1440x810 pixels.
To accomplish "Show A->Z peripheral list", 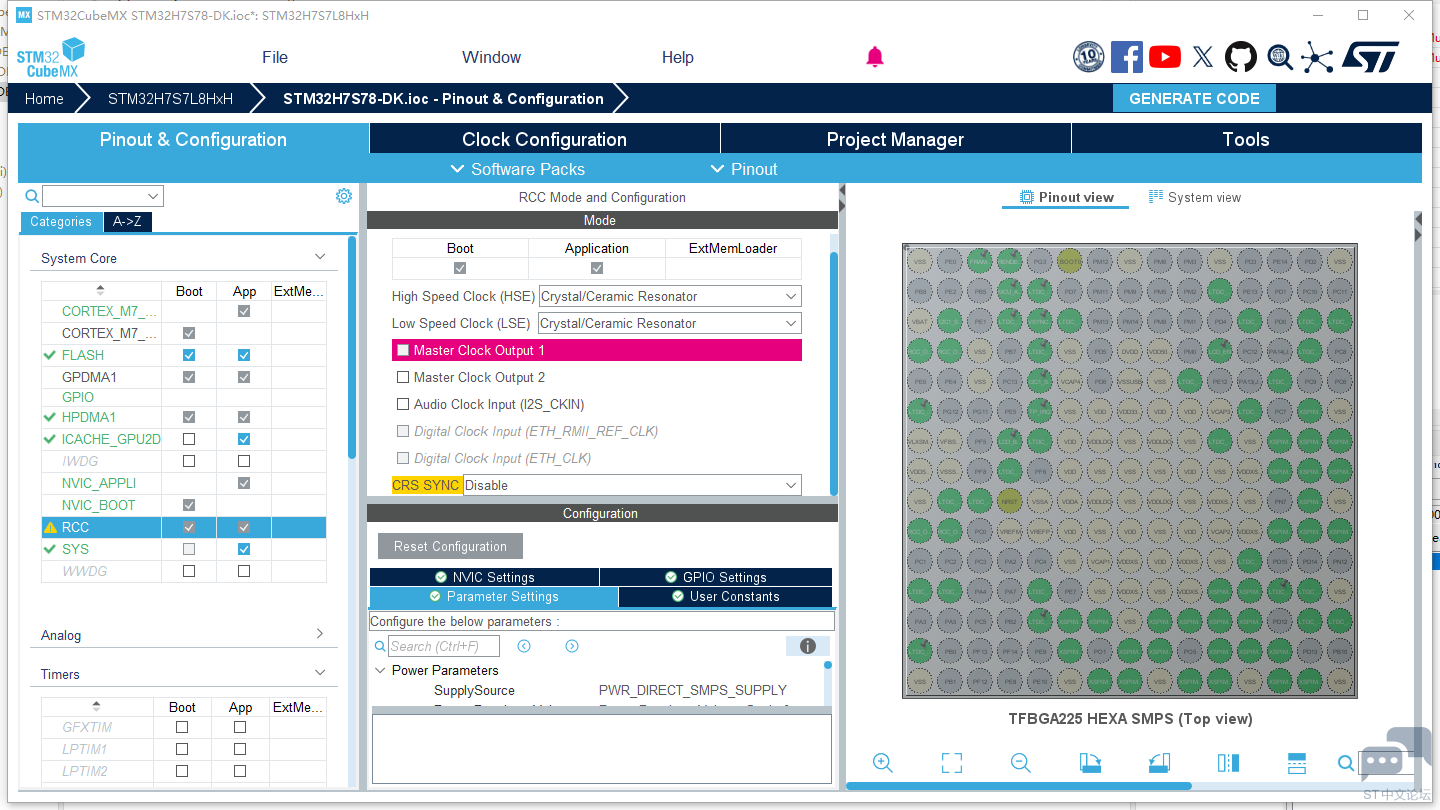I will [x=128, y=222].
